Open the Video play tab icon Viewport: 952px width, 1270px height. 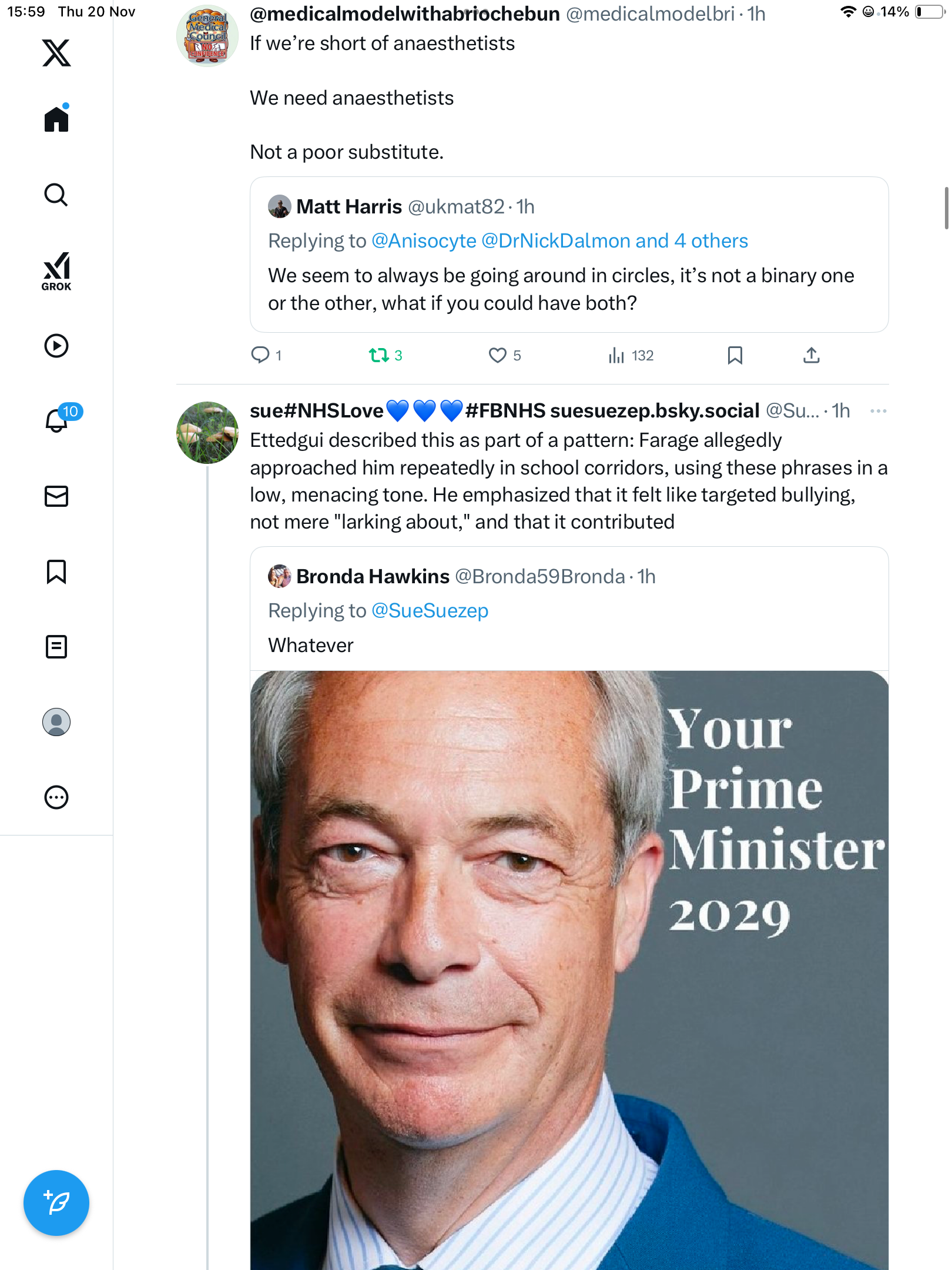click(56, 346)
